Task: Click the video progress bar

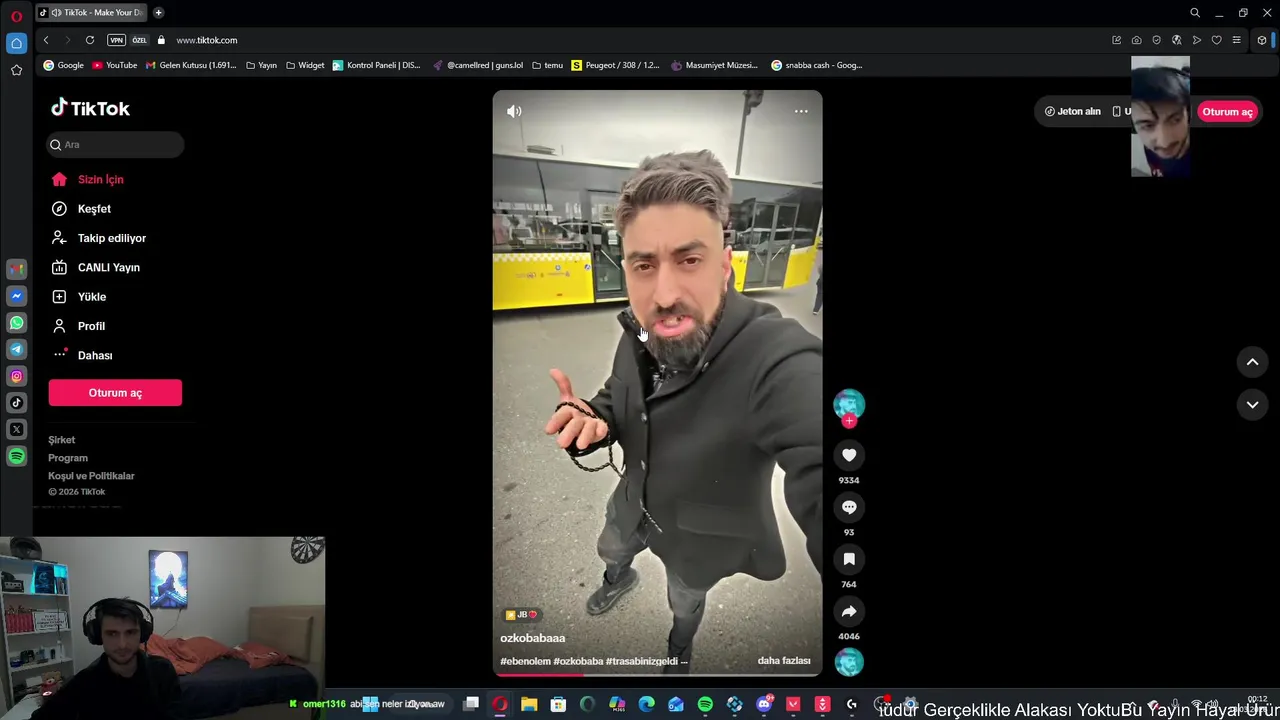Action: pyautogui.click(x=657, y=674)
